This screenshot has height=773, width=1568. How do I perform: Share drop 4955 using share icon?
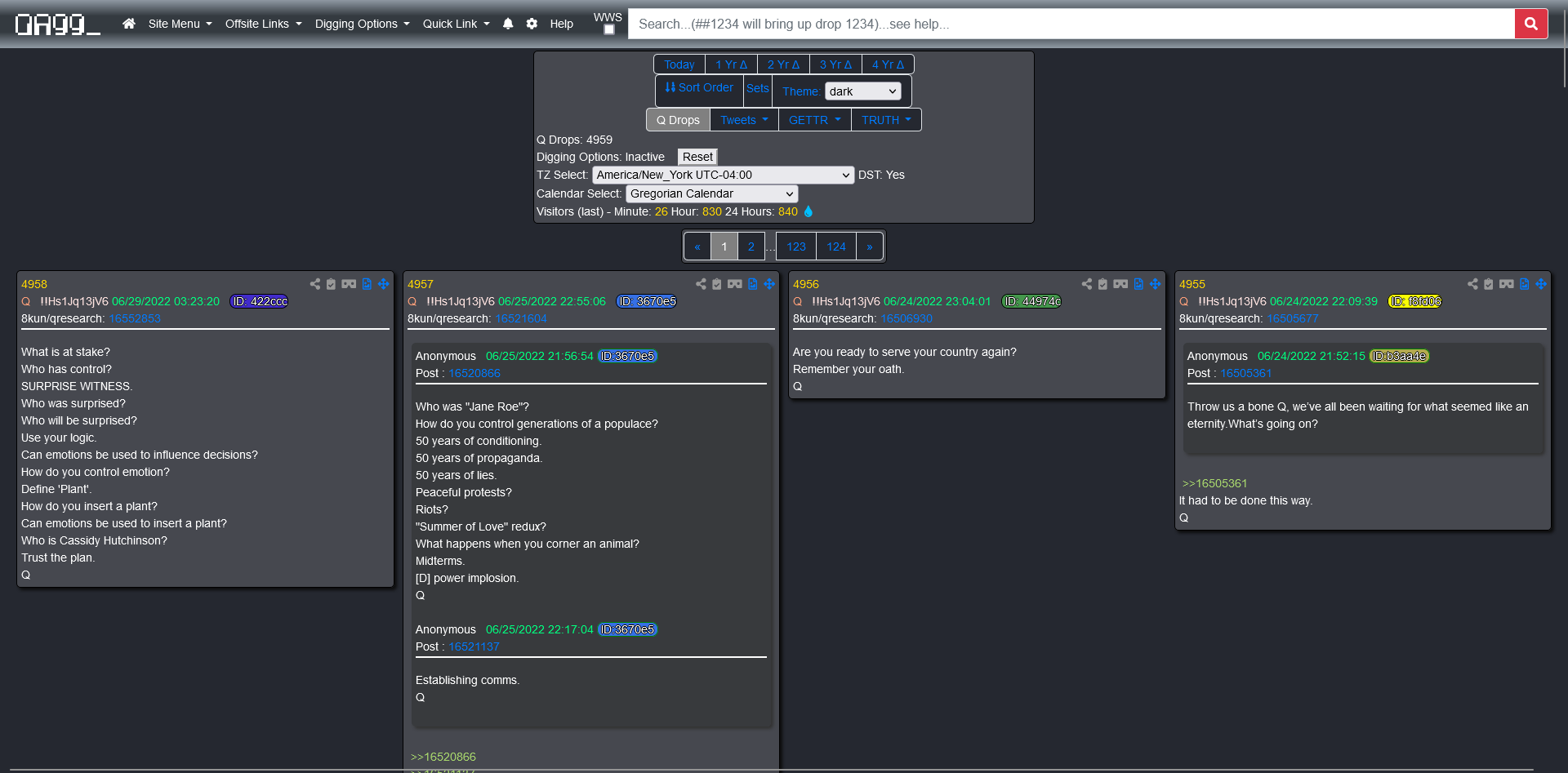[x=1472, y=284]
